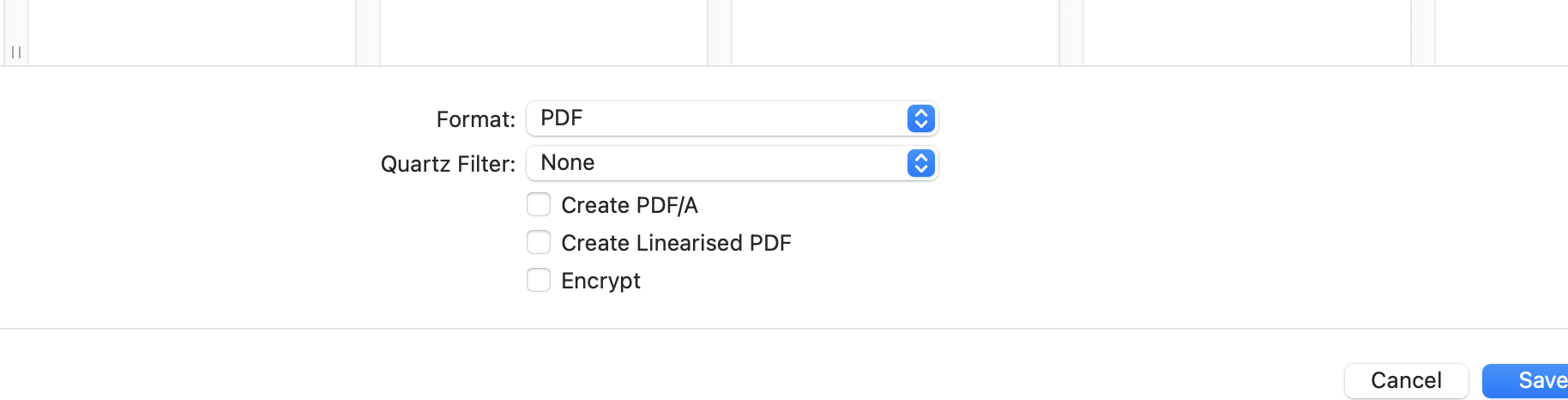Grab the column resize handle at far left
The image size is (1568, 400).
point(16,52)
